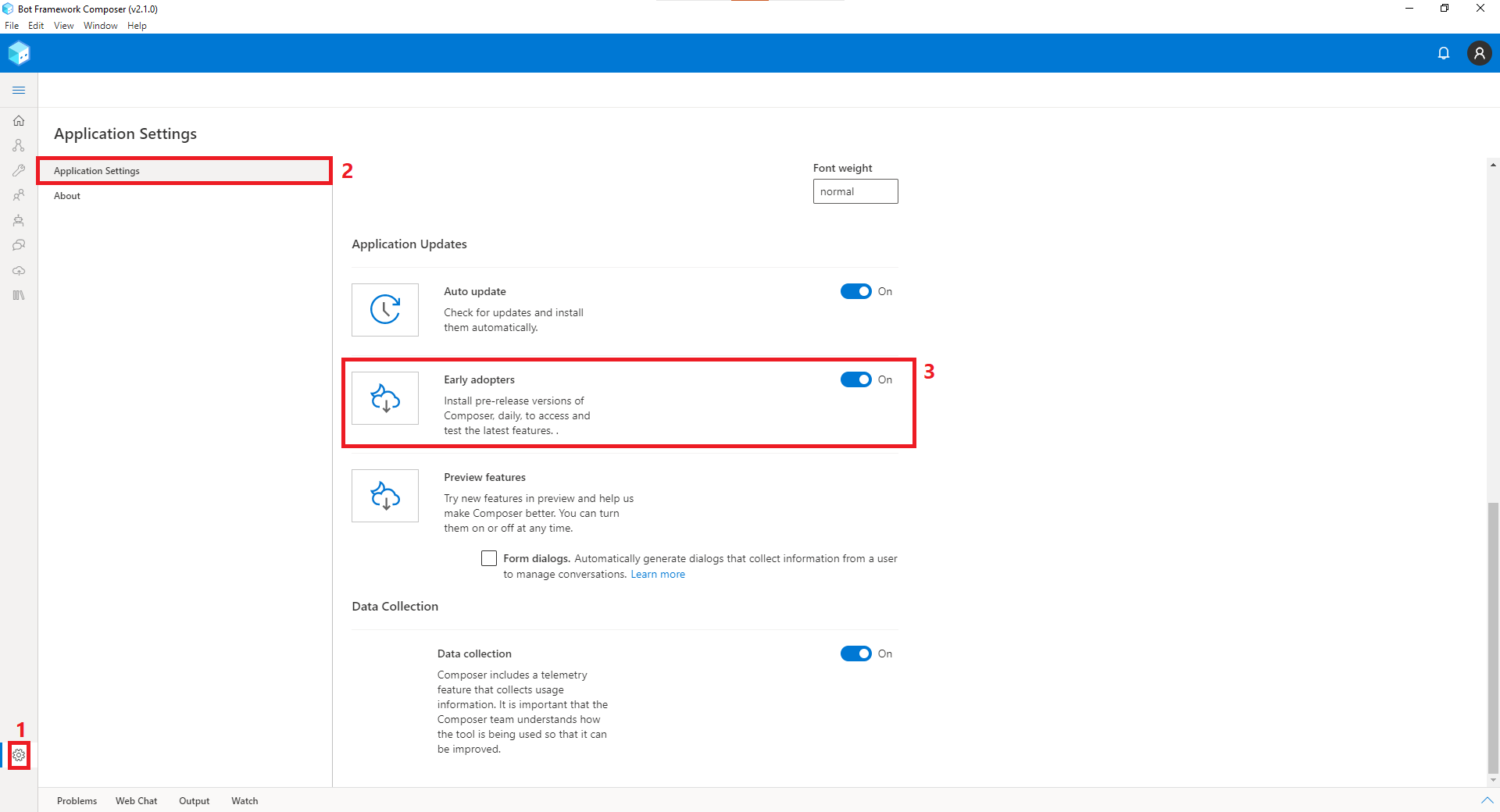The height and width of the screenshot is (812, 1500).
Task: Click the 'Font weight' label
Action: point(843,169)
